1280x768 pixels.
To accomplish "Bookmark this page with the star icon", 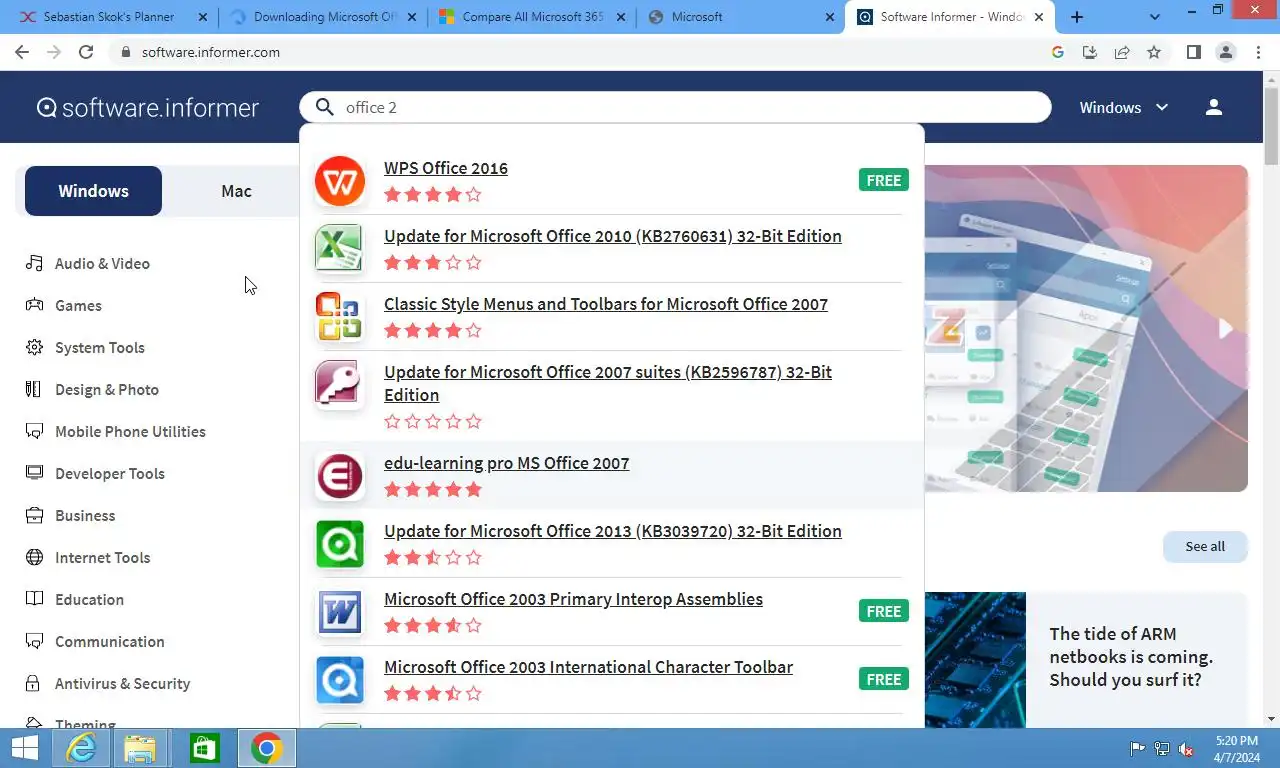I will point(1154,52).
